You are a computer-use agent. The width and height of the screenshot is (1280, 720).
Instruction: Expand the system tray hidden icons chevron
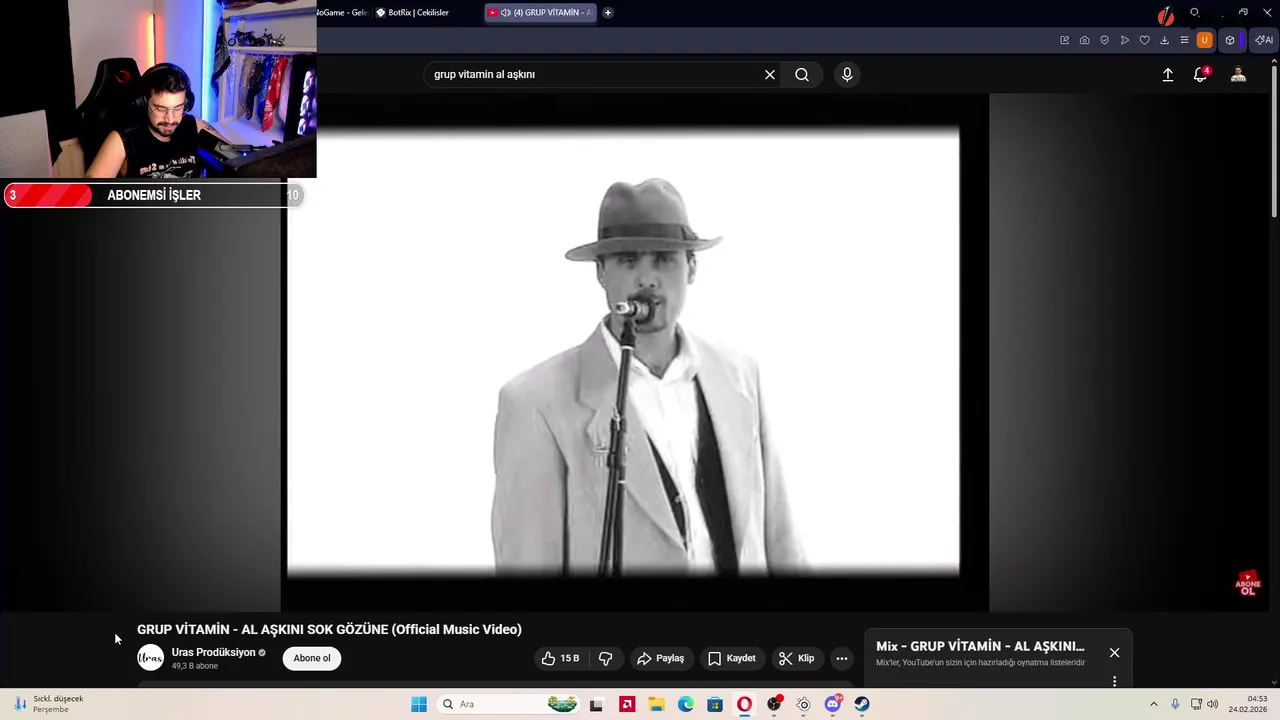1153,704
